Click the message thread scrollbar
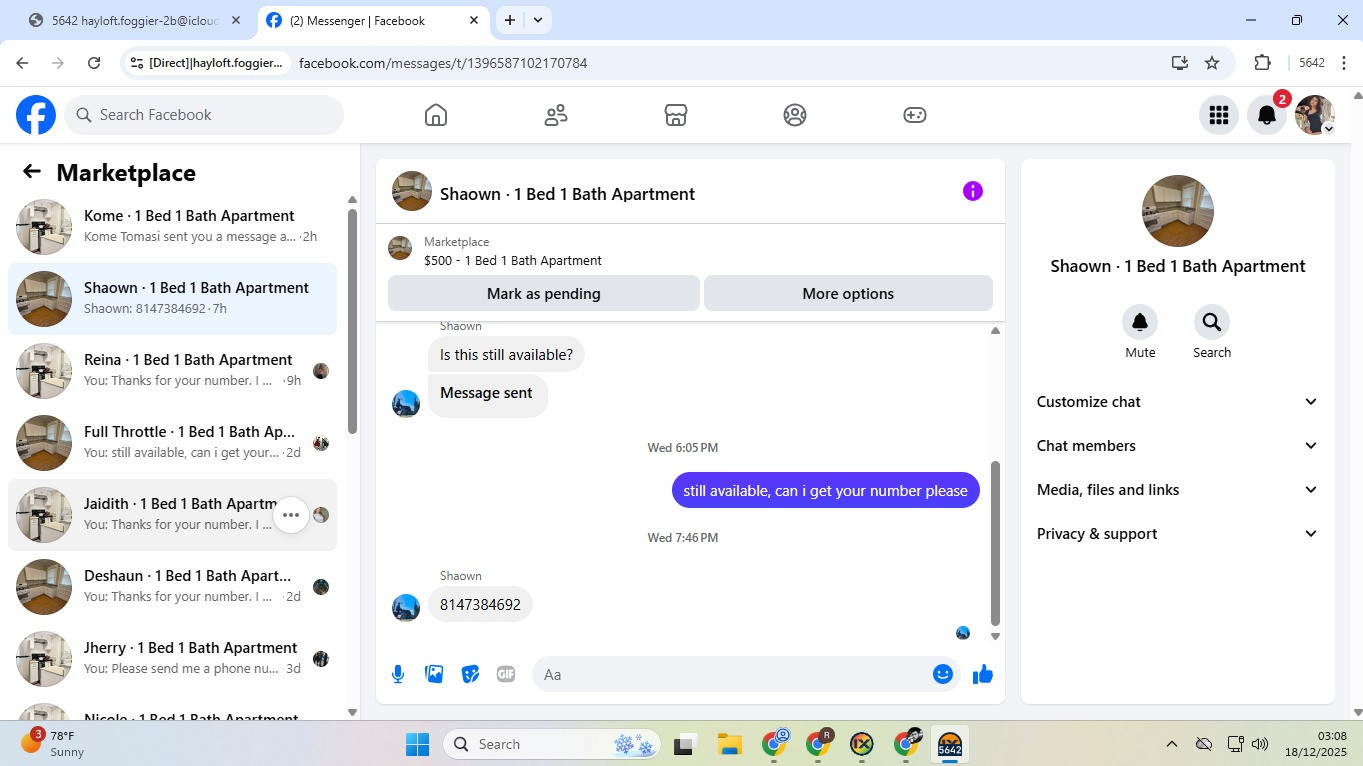 click(995, 542)
